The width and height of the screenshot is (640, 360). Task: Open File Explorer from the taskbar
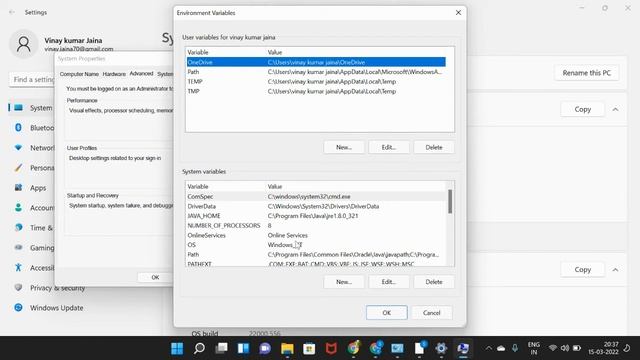(287, 348)
